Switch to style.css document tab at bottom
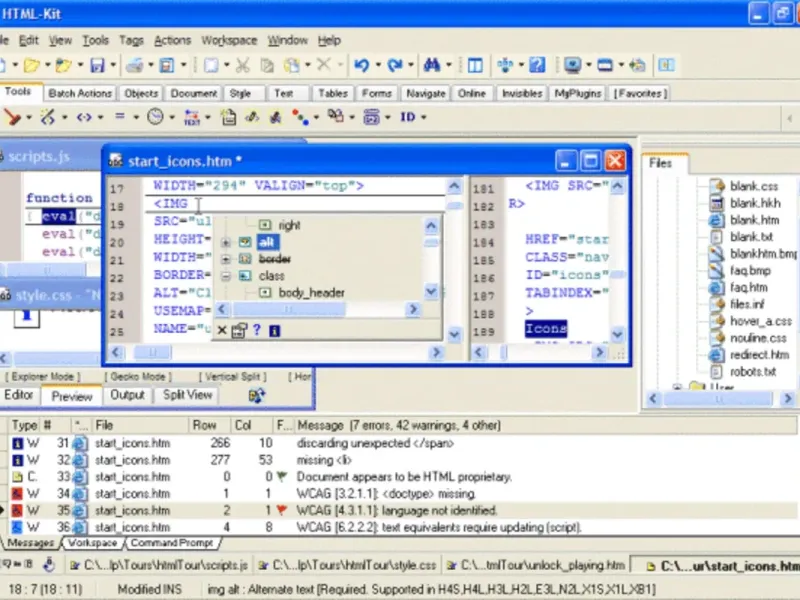 [x=348, y=565]
